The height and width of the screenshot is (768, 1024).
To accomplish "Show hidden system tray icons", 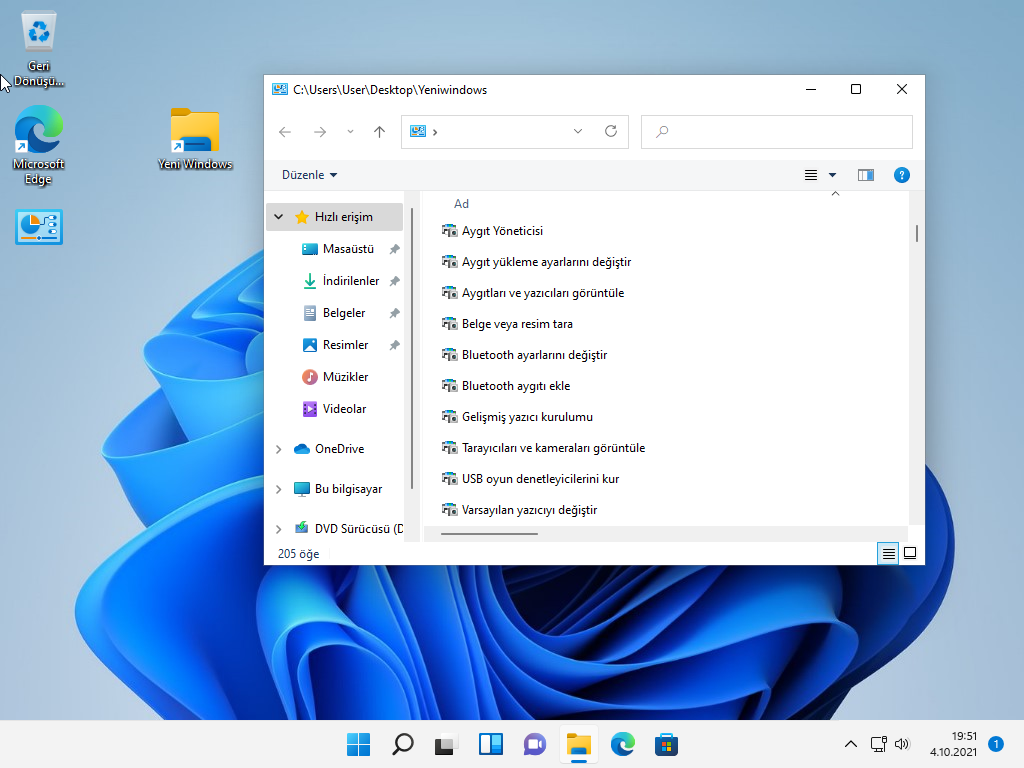I will (850, 744).
